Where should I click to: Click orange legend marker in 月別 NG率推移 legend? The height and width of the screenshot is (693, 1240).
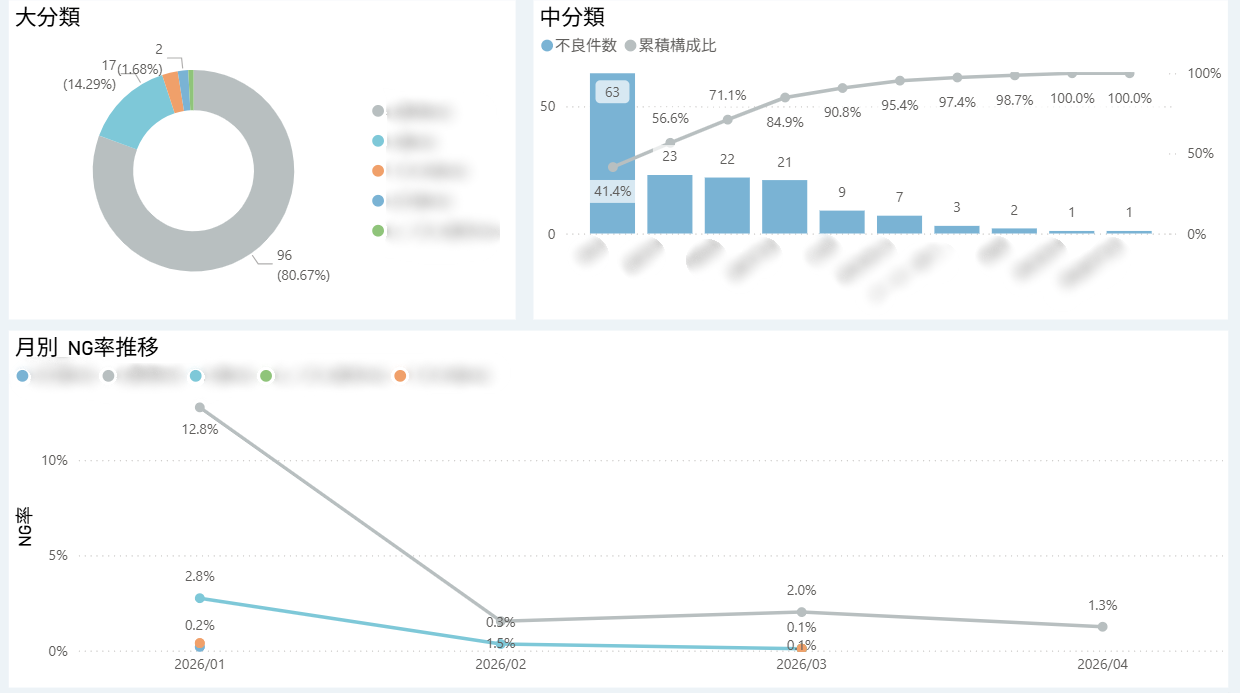(400, 376)
